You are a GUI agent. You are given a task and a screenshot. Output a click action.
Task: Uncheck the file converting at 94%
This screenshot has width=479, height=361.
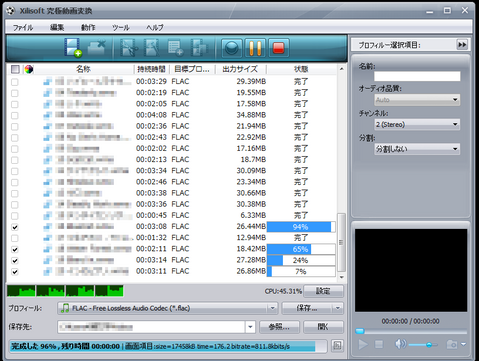coord(15,227)
